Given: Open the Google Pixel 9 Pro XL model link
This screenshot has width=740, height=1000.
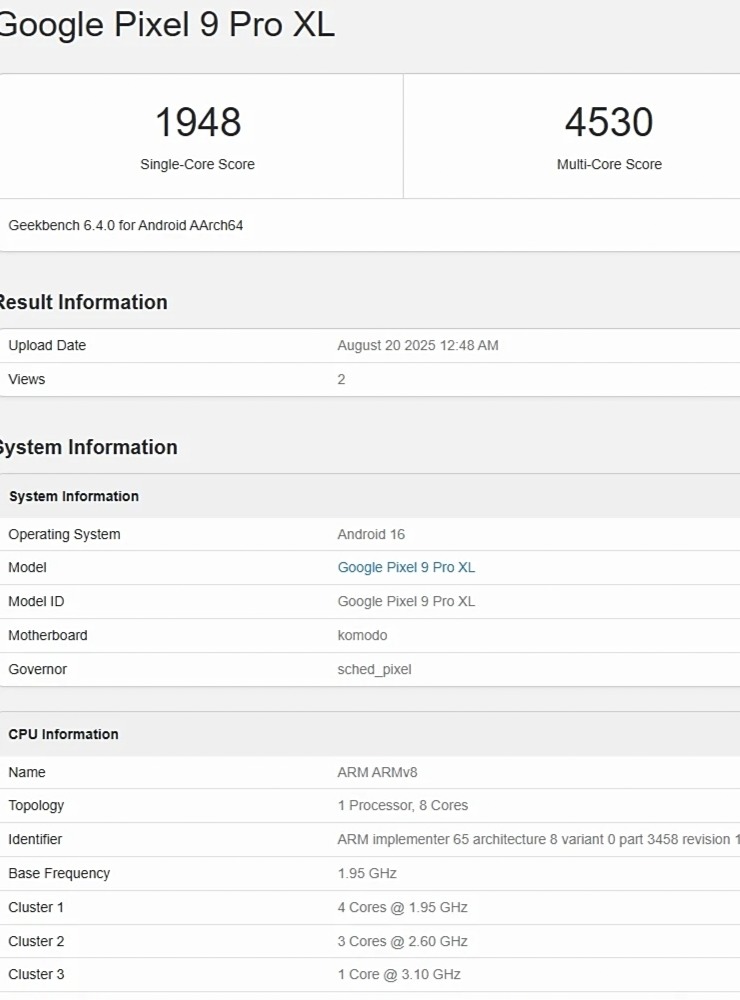Looking at the screenshot, I should pyautogui.click(x=406, y=568).
